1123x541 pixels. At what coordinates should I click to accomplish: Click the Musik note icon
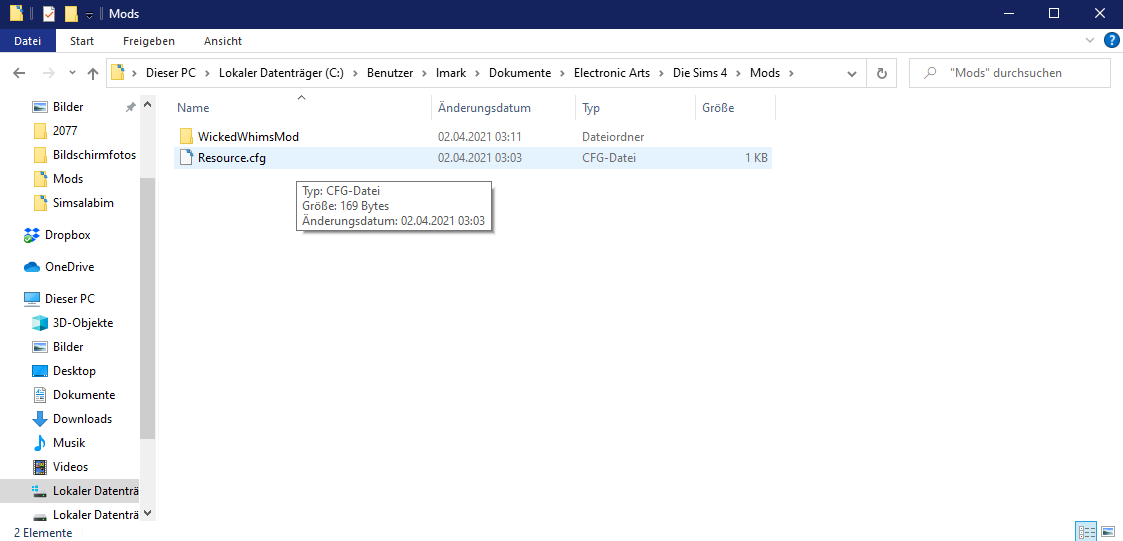click(x=40, y=443)
